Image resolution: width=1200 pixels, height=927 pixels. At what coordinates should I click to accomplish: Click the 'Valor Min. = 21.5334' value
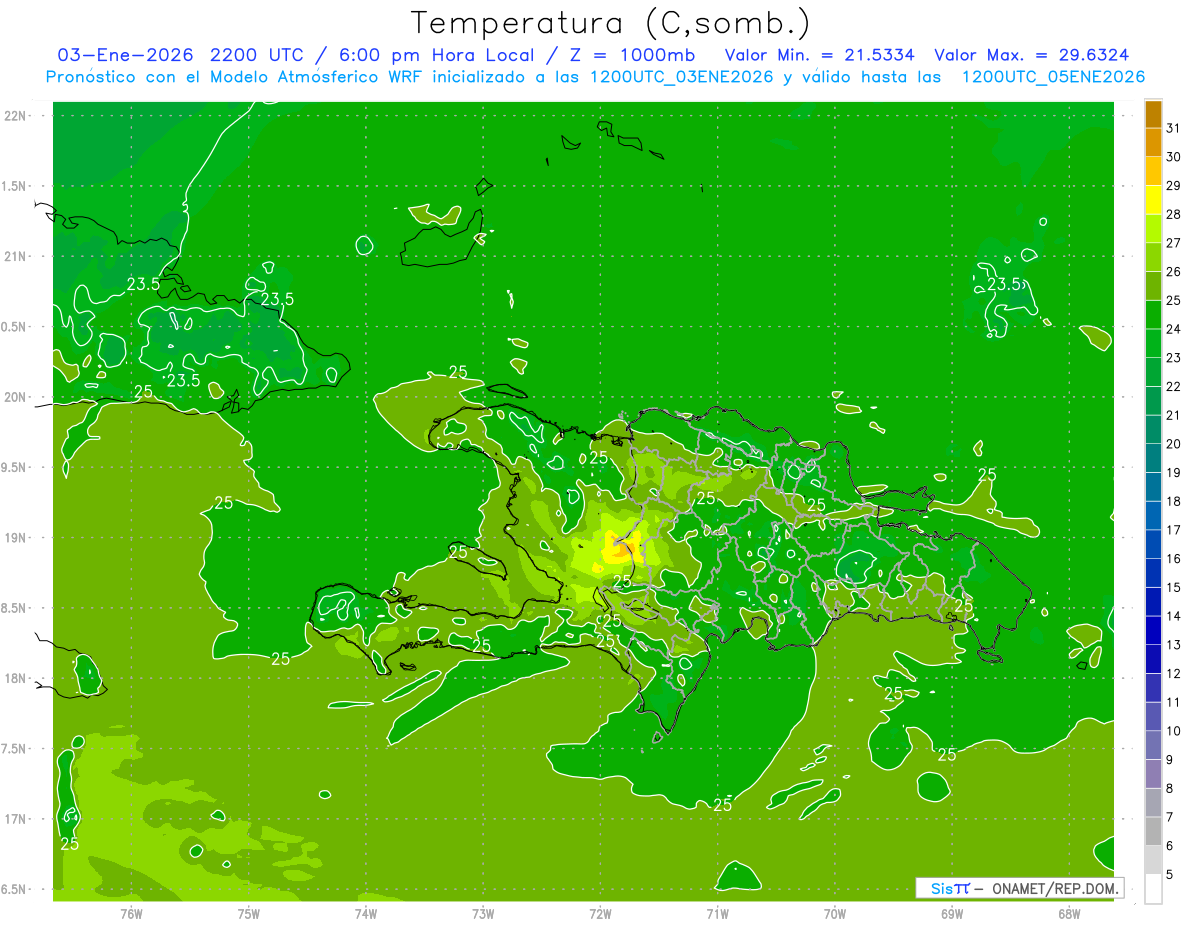[x=819, y=55]
